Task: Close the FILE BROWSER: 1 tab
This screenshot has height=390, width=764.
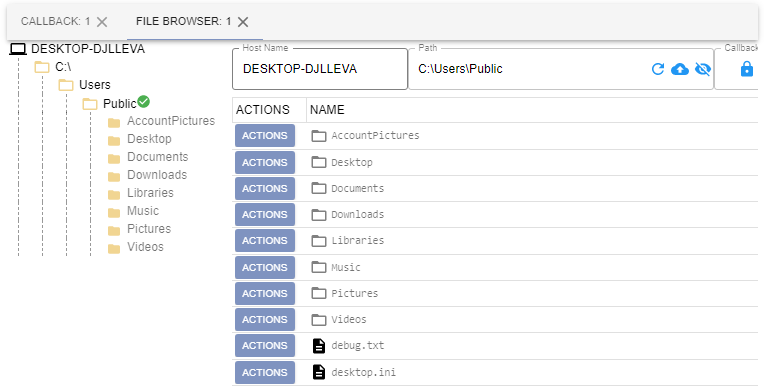Action: point(243,21)
